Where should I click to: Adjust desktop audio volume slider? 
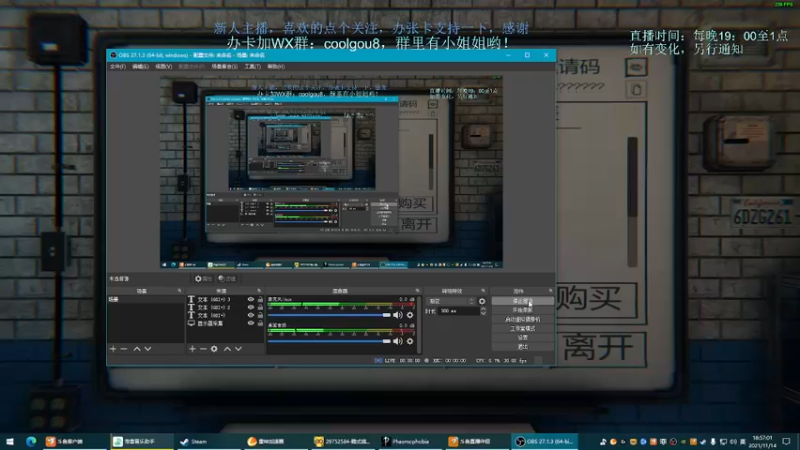(x=329, y=341)
